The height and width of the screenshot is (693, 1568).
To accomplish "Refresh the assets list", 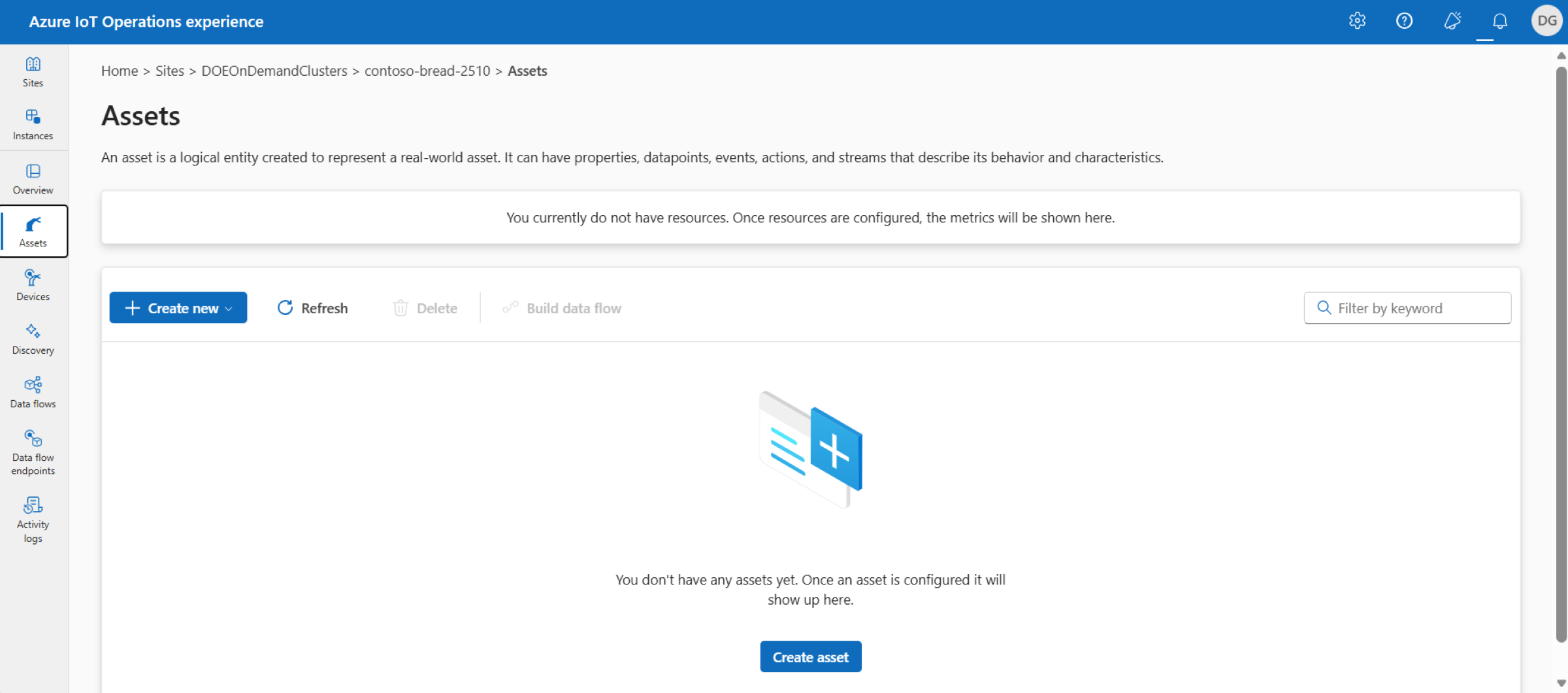I will (312, 308).
